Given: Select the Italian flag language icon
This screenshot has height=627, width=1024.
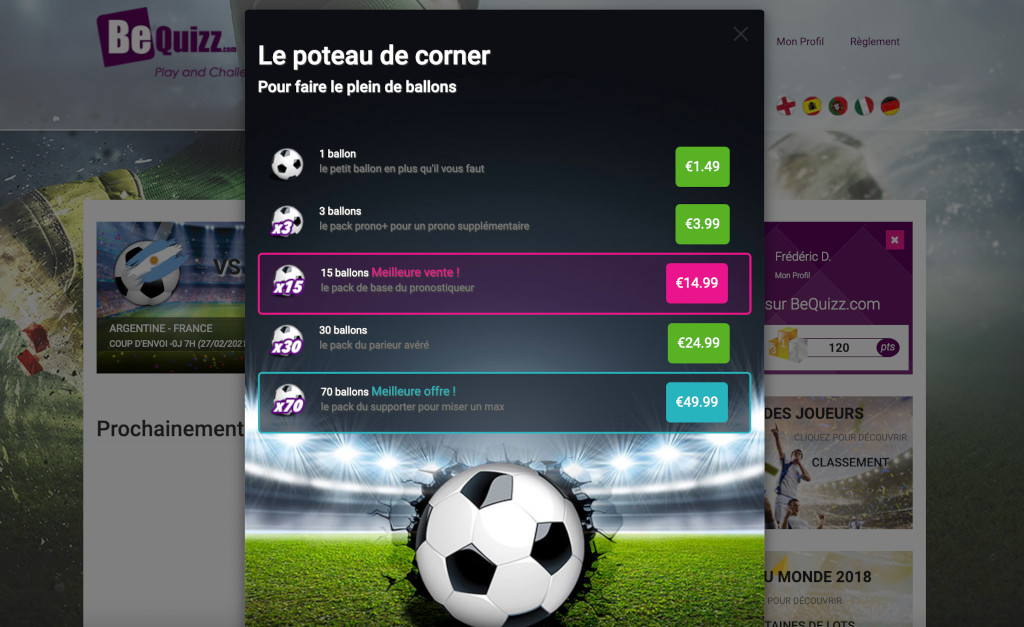Looking at the screenshot, I should [x=864, y=106].
